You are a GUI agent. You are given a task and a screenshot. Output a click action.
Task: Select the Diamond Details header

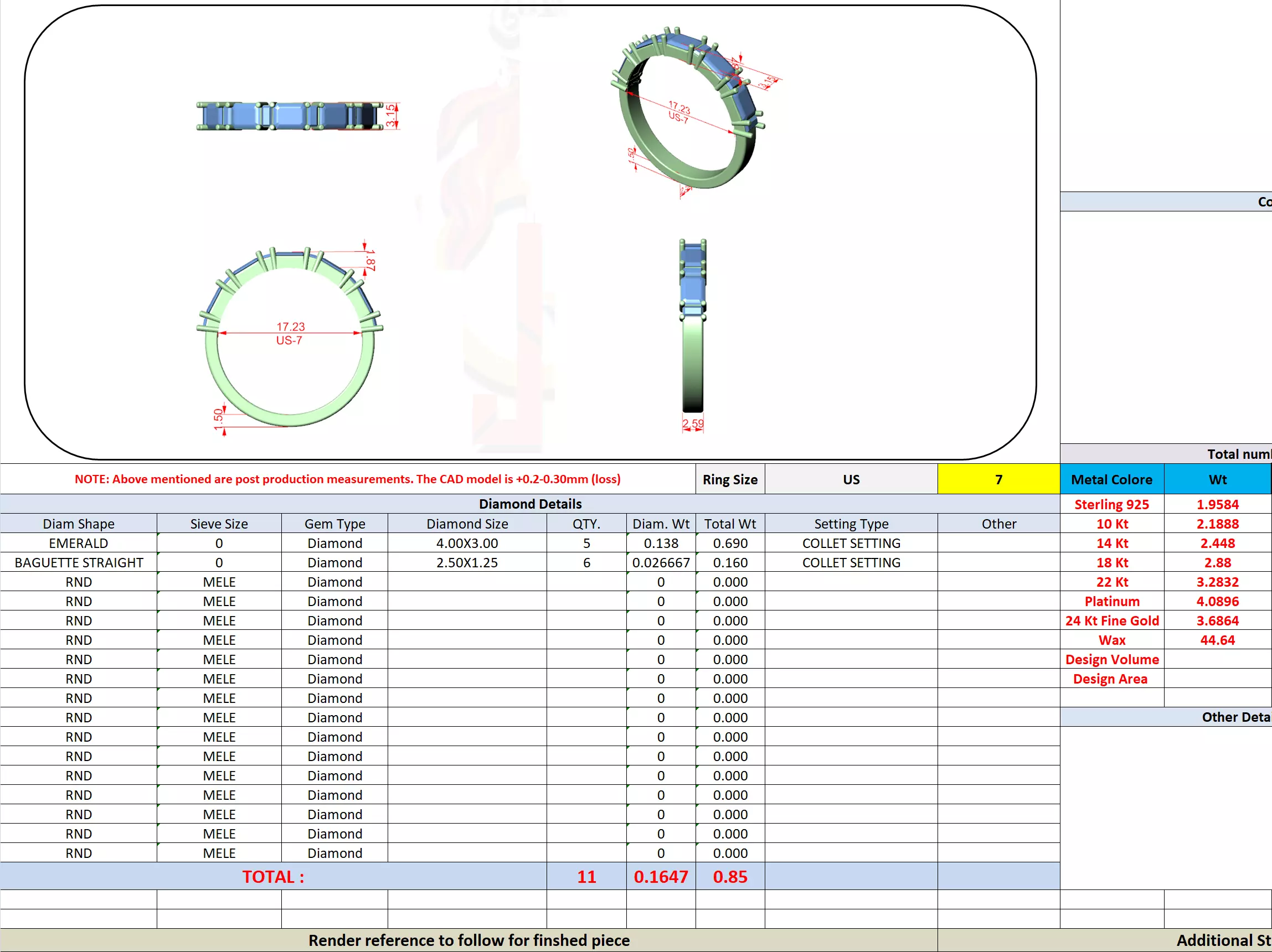pyautogui.click(x=529, y=504)
